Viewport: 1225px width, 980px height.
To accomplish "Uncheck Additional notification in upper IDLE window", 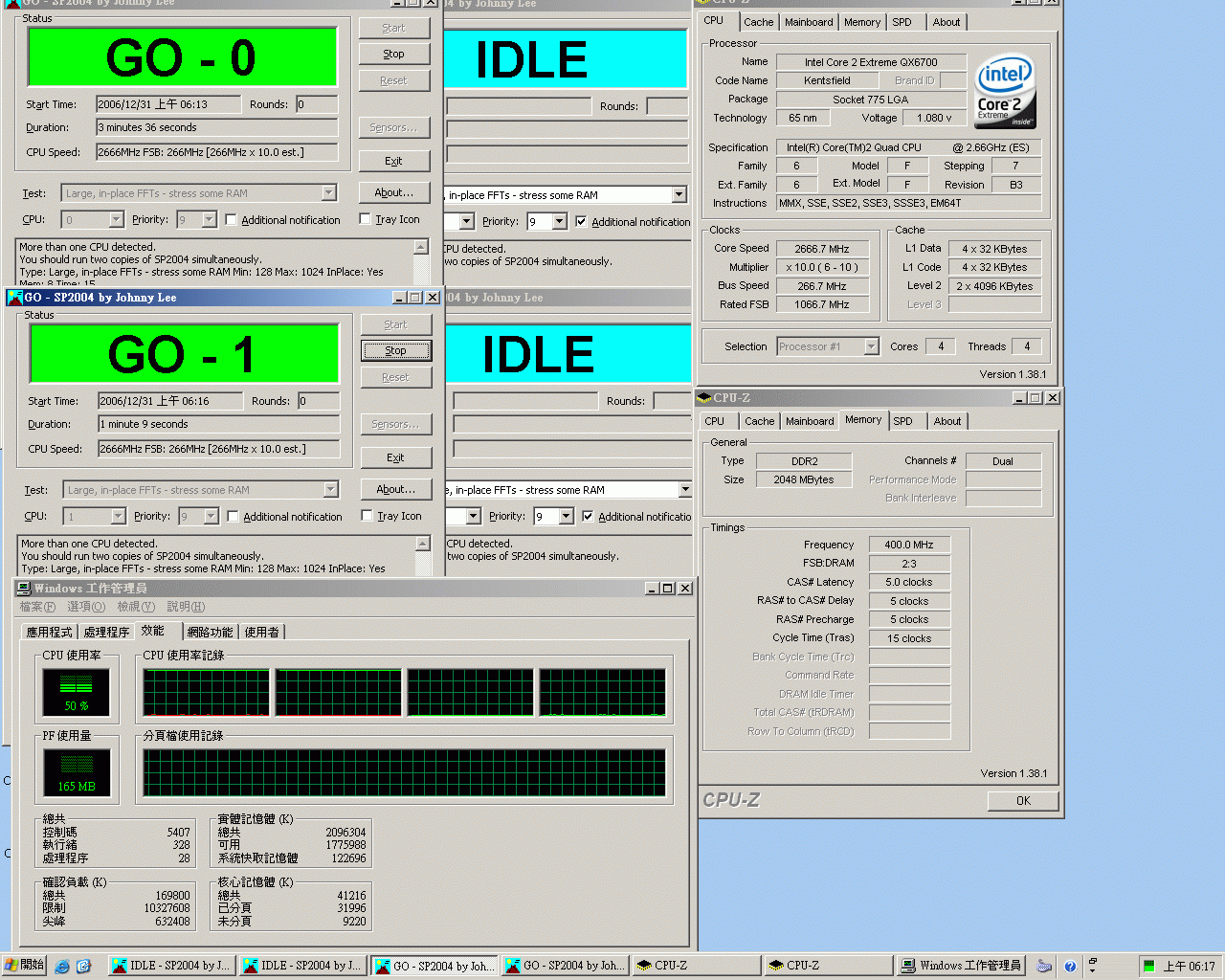I will coord(581,222).
